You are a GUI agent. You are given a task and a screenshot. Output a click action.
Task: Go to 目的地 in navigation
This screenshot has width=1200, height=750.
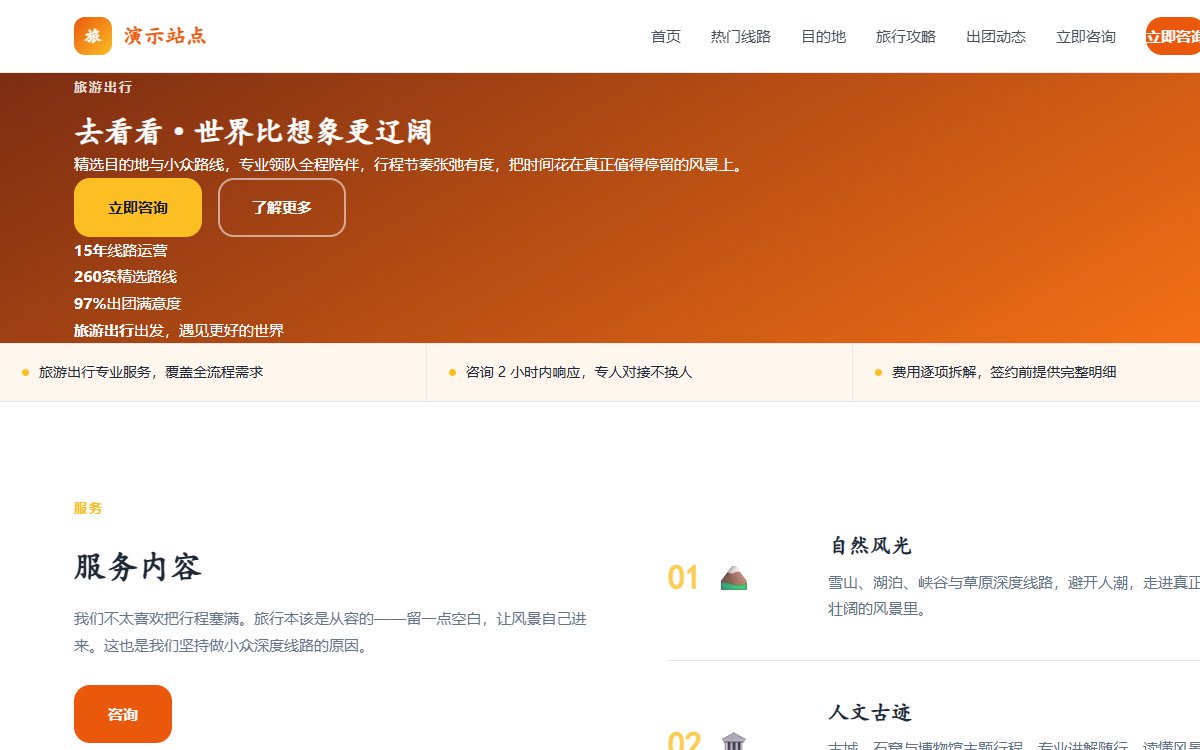pyautogui.click(x=823, y=36)
